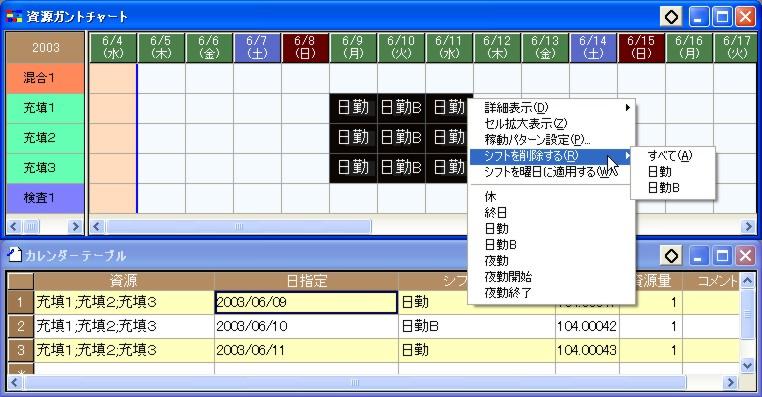Viewport: 762px width, 397px height.
Task: Select セル拡大表示(Z) from context menu
Action: click(x=525, y=123)
